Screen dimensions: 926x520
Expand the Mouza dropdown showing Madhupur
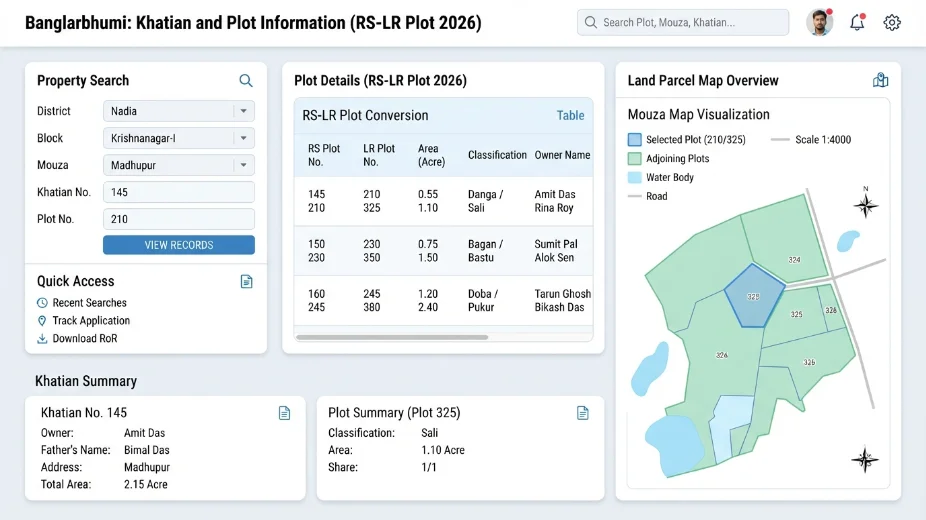179,165
